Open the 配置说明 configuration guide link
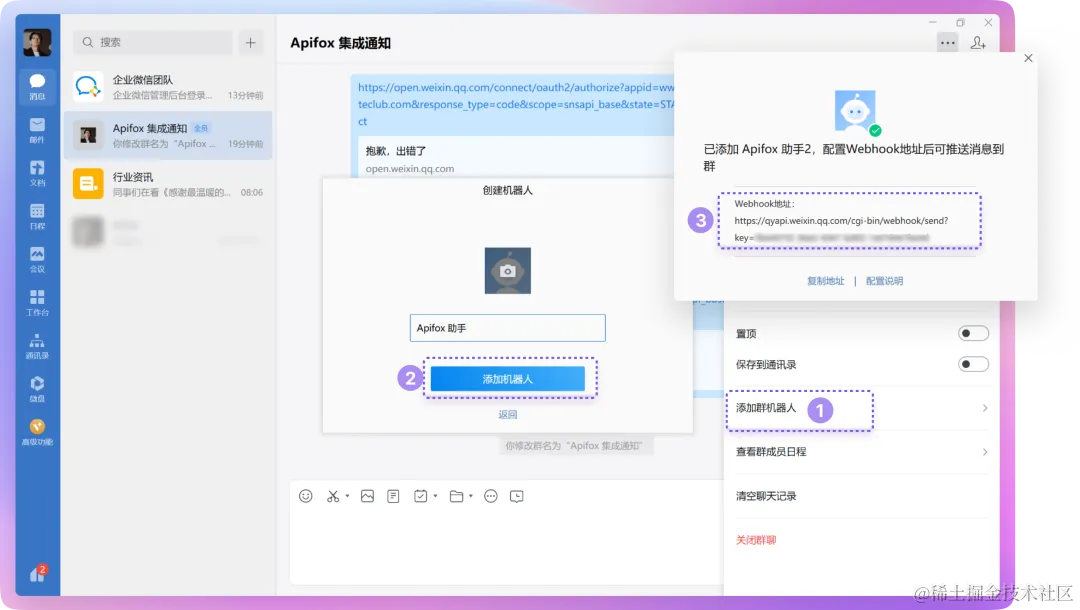This screenshot has width=1080, height=610. pyautogui.click(x=884, y=281)
